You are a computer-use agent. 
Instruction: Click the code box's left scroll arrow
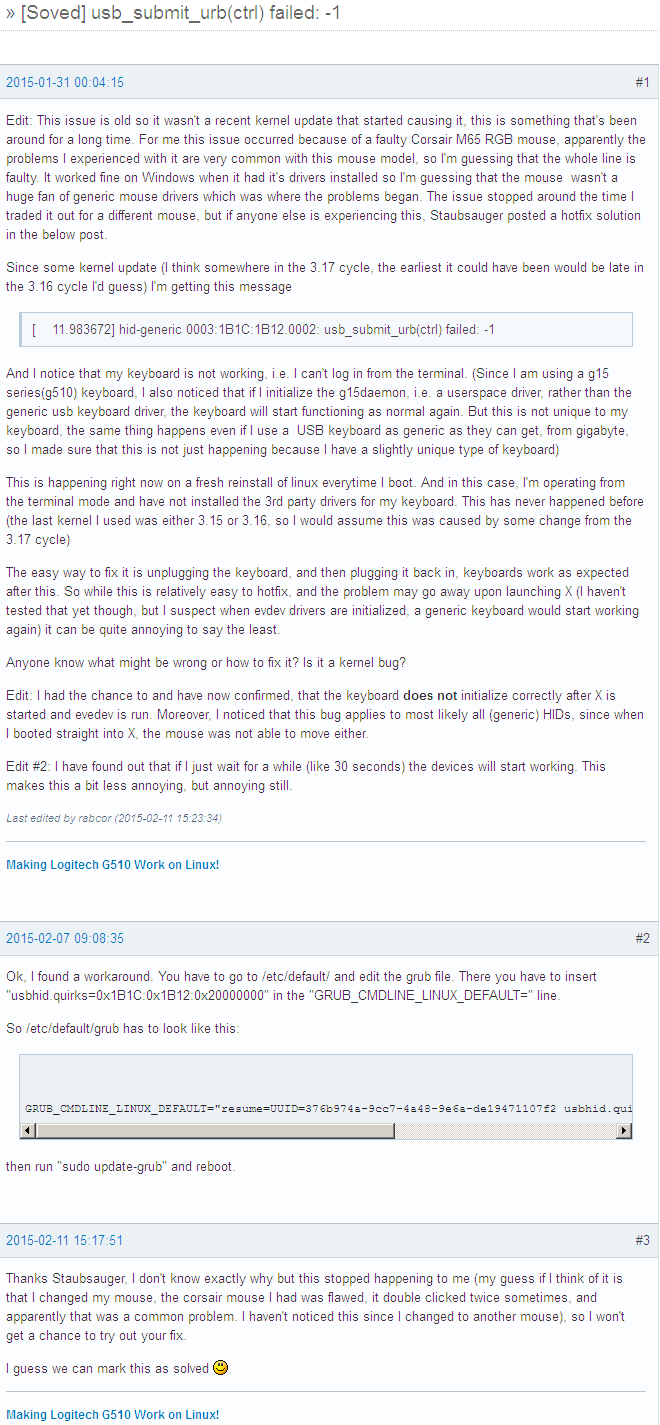pyautogui.click(x=27, y=1130)
